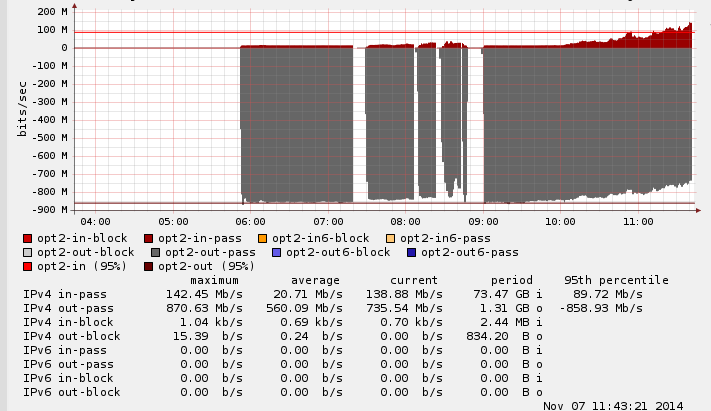The width and height of the screenshot is (711, 411).
Task: Click the Nov 07 11:43:21 2014 timestamp
Action: (613, 406)
